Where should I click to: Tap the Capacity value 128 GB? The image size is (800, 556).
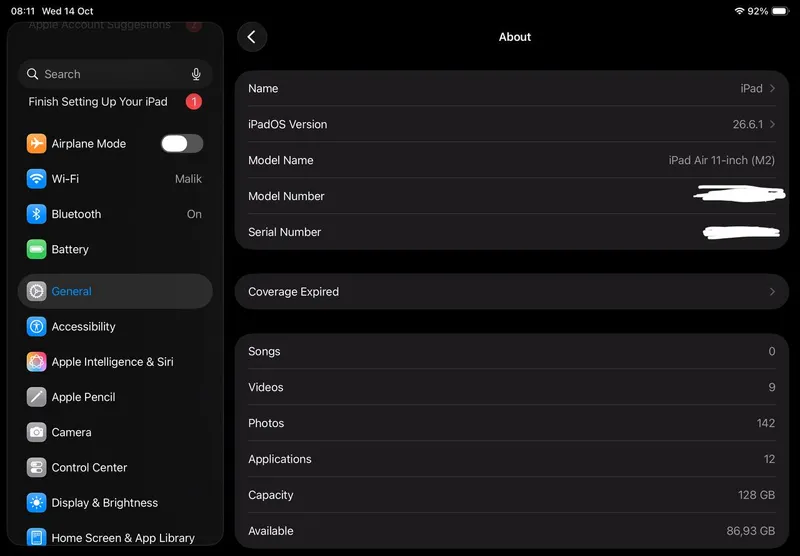point(757,495)
